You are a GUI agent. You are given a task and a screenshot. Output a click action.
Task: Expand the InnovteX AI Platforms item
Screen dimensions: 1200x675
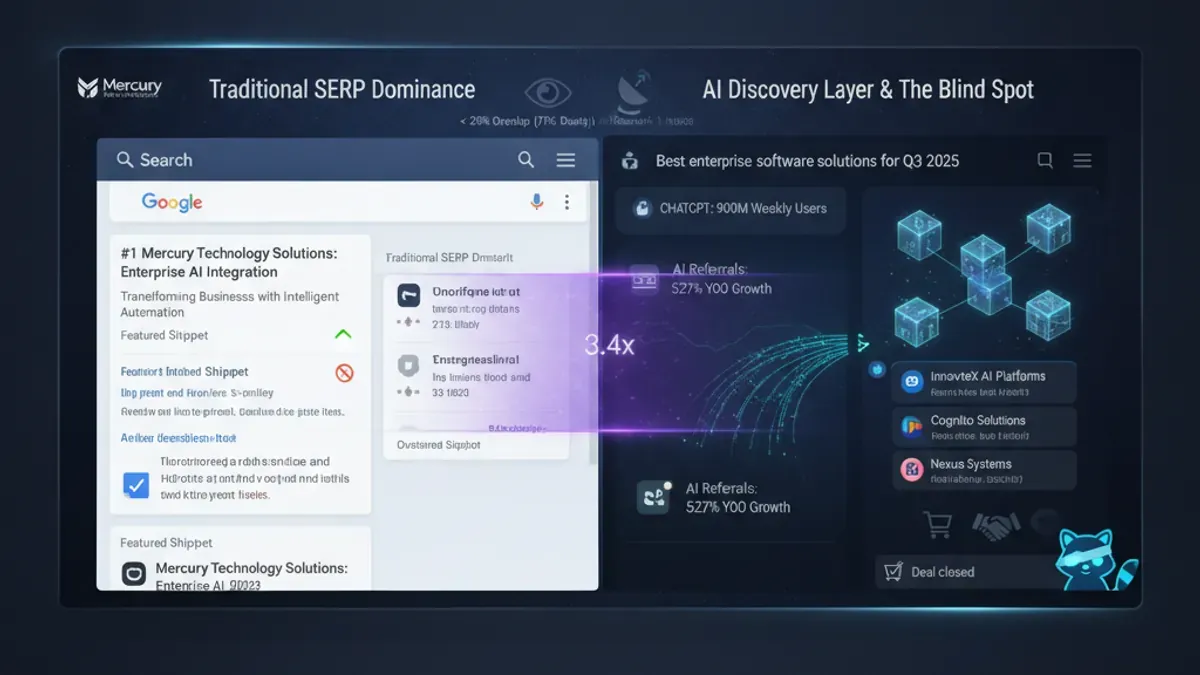point(984,382)
